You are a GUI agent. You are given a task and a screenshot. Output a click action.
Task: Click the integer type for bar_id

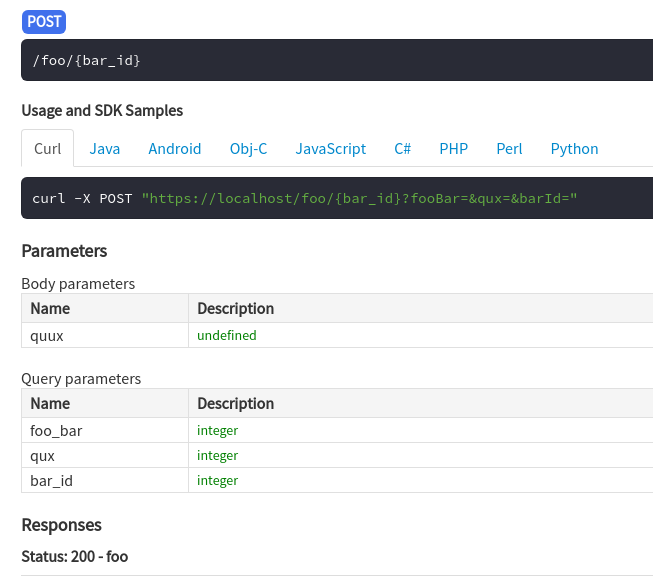217,481
